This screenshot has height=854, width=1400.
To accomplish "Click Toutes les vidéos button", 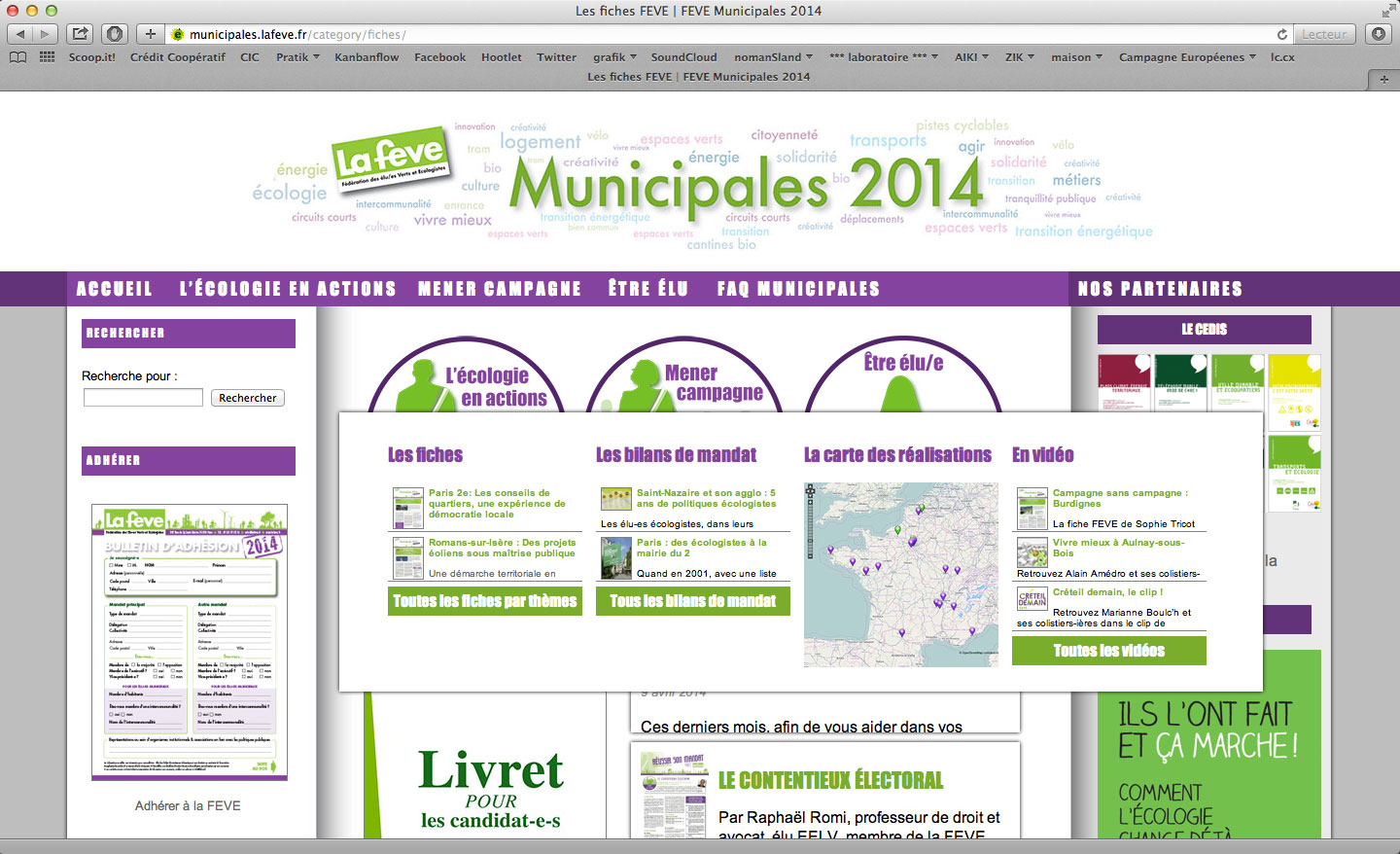I will click(1109, 651).
